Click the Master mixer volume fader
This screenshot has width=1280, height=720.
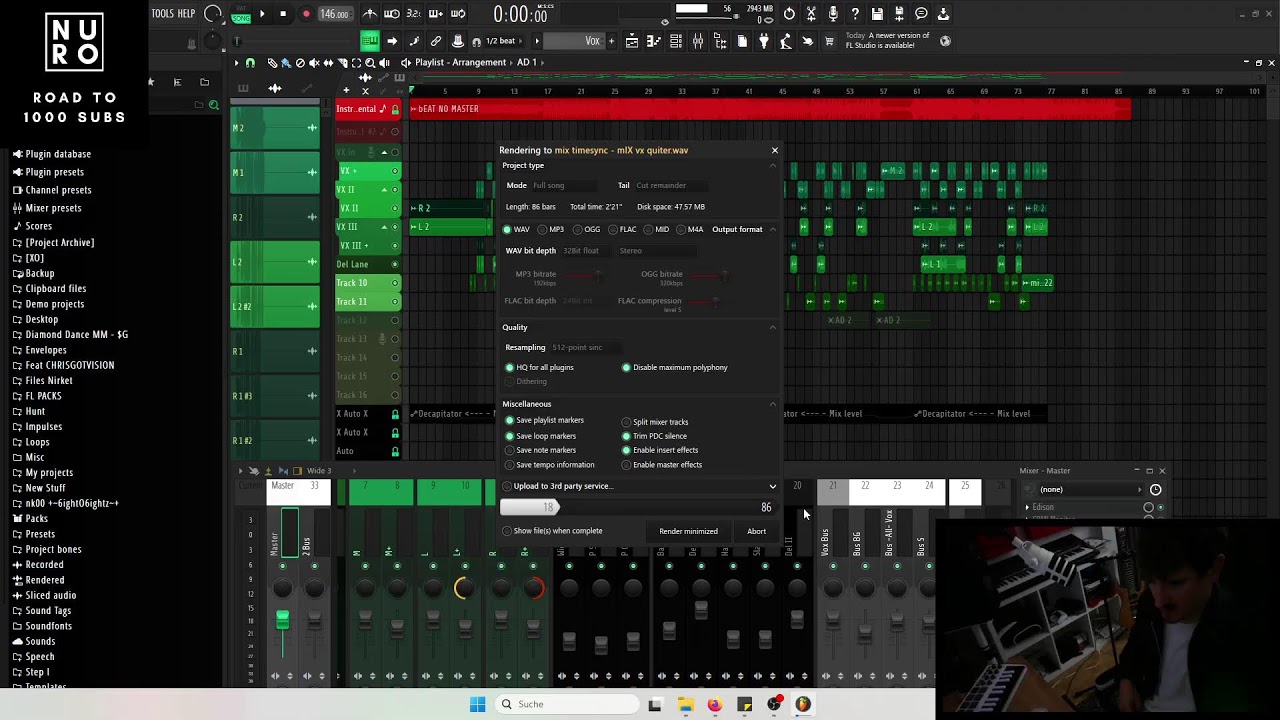click(x=282, y=621)
